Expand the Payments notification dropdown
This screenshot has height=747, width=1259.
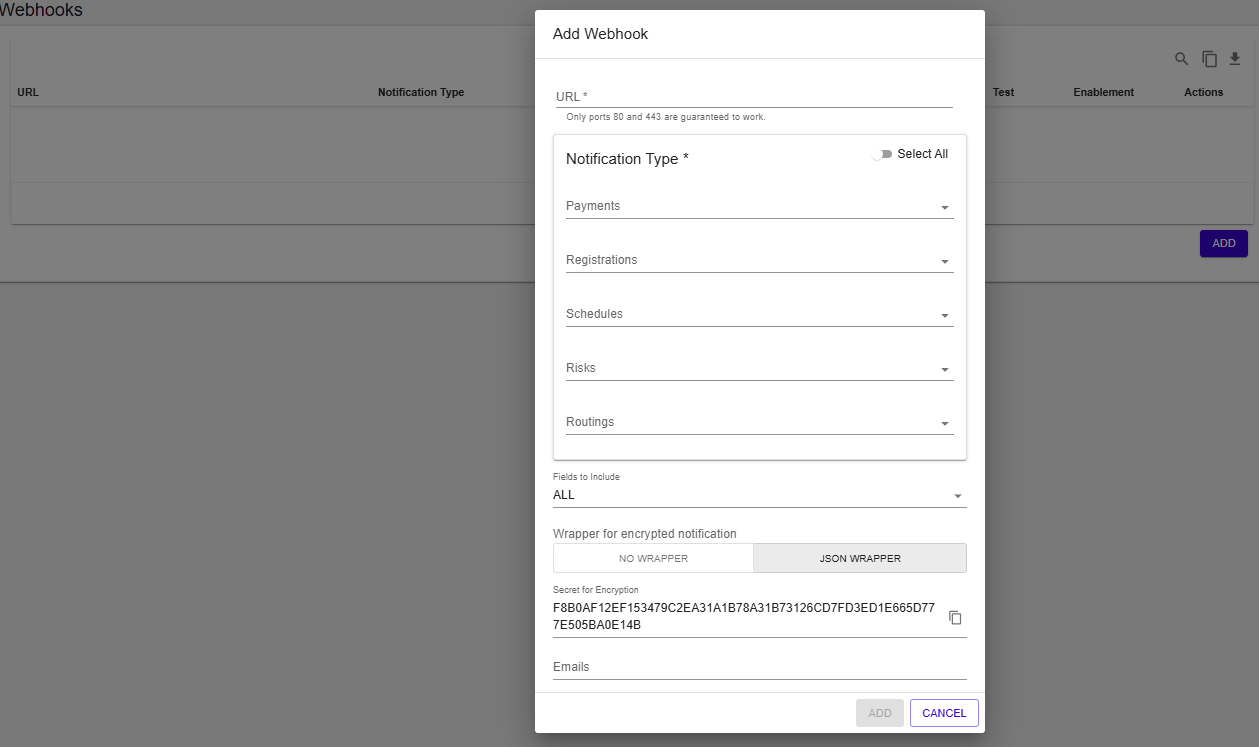coord(759,206)
